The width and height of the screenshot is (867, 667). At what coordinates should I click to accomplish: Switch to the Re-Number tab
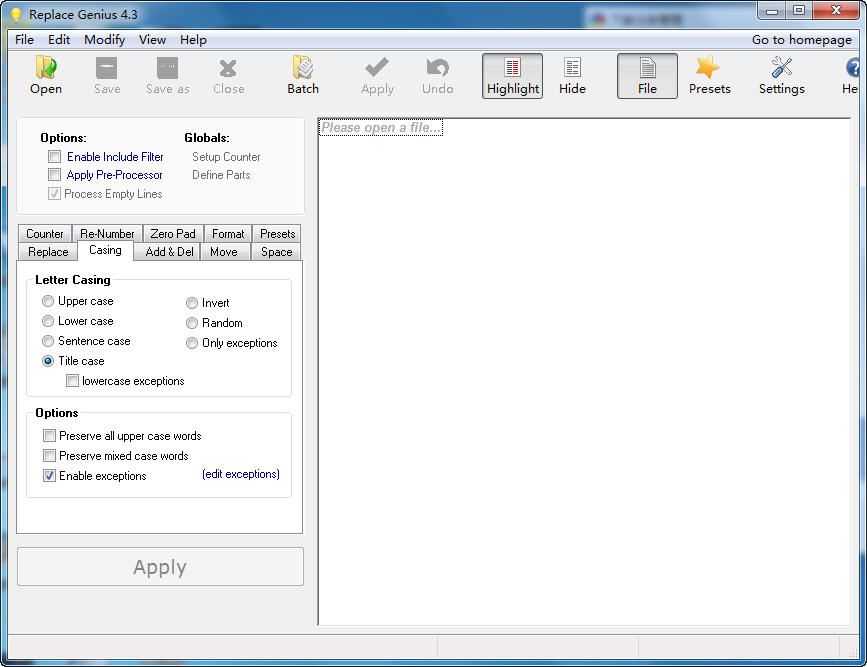tap(107, 234)
